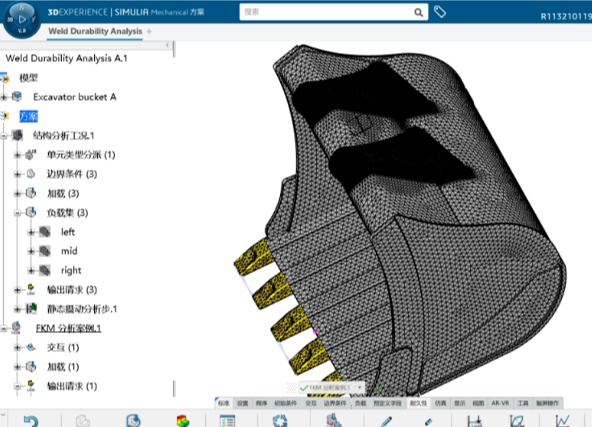The image size is (592, 427).
Task: Click the Excavator bucket A model icon
Action: [x=17, y=97]
